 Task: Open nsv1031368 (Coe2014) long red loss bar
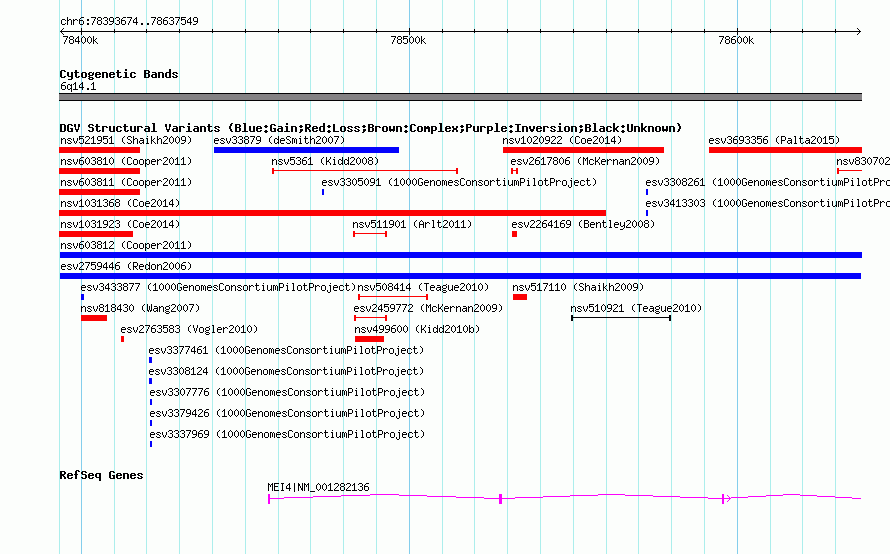click(333, 213)
